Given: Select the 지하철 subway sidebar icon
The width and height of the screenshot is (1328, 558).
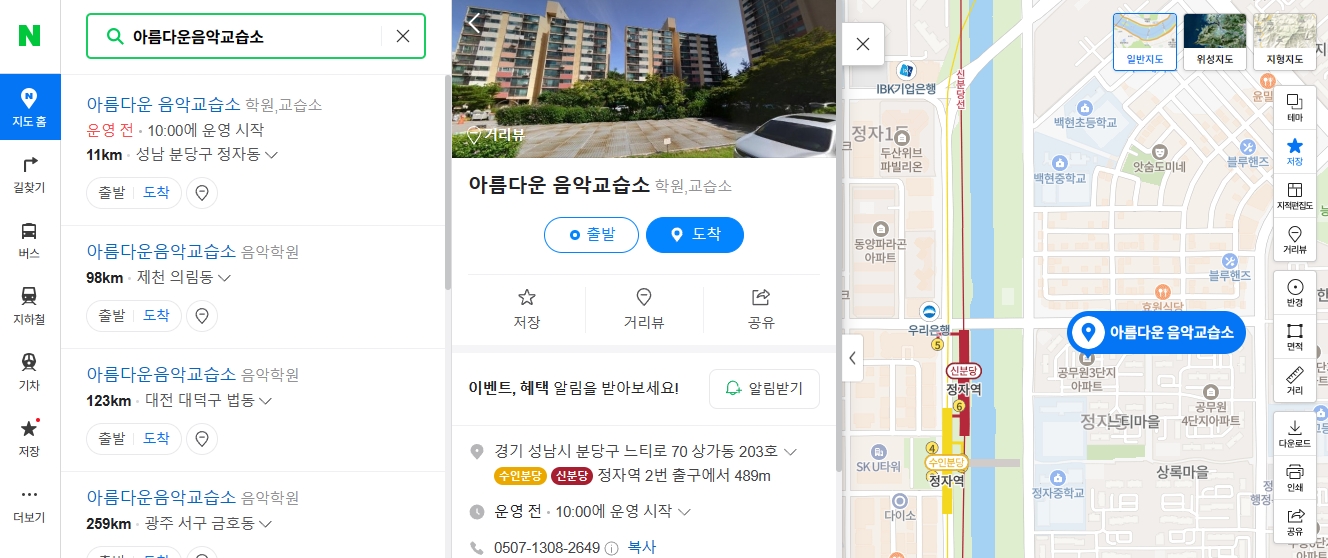Looking at the screenshot, I should click(x=30, y=306).
